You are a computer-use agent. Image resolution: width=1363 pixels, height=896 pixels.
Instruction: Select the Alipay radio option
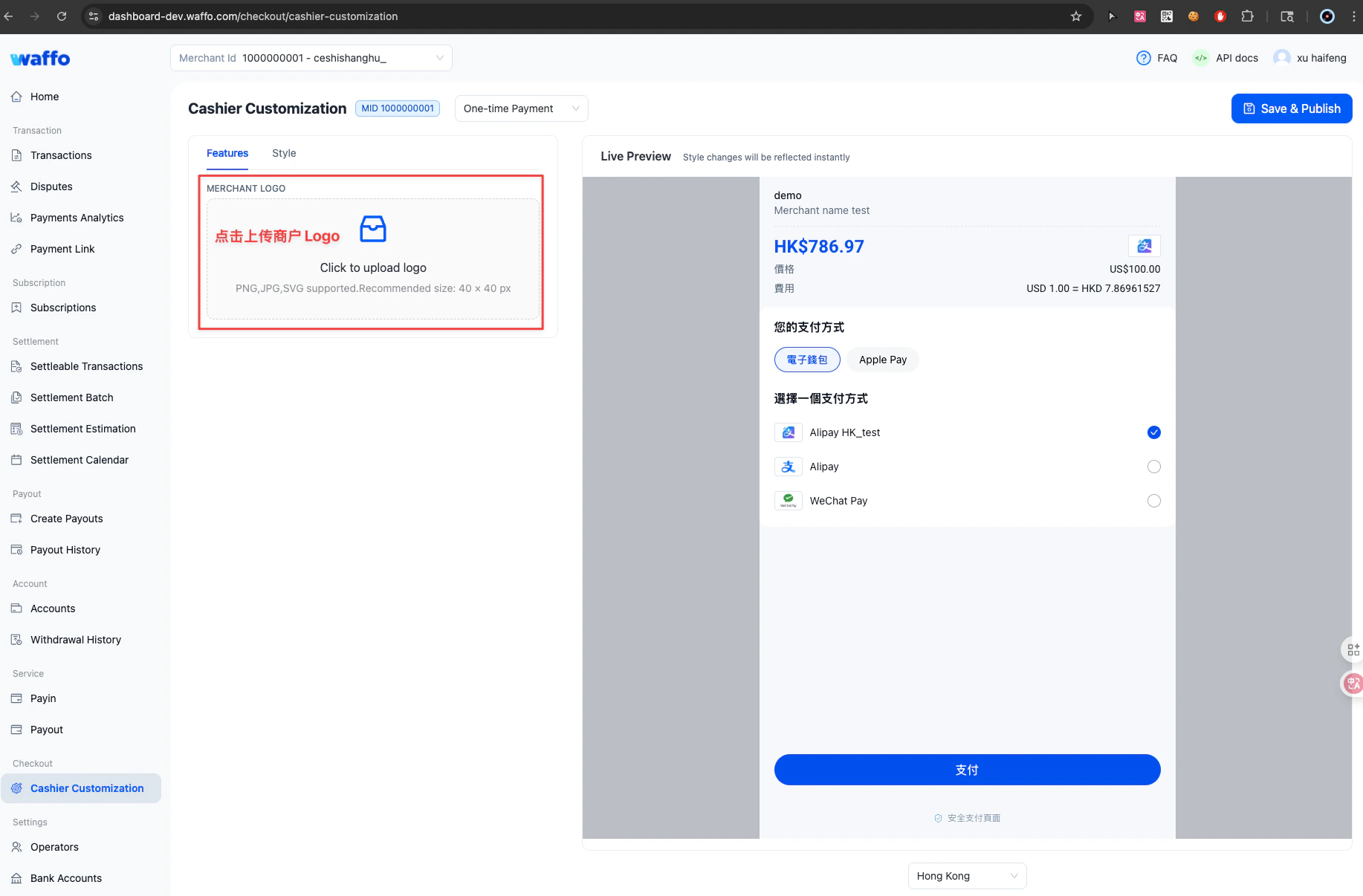tap(1154, 467)
